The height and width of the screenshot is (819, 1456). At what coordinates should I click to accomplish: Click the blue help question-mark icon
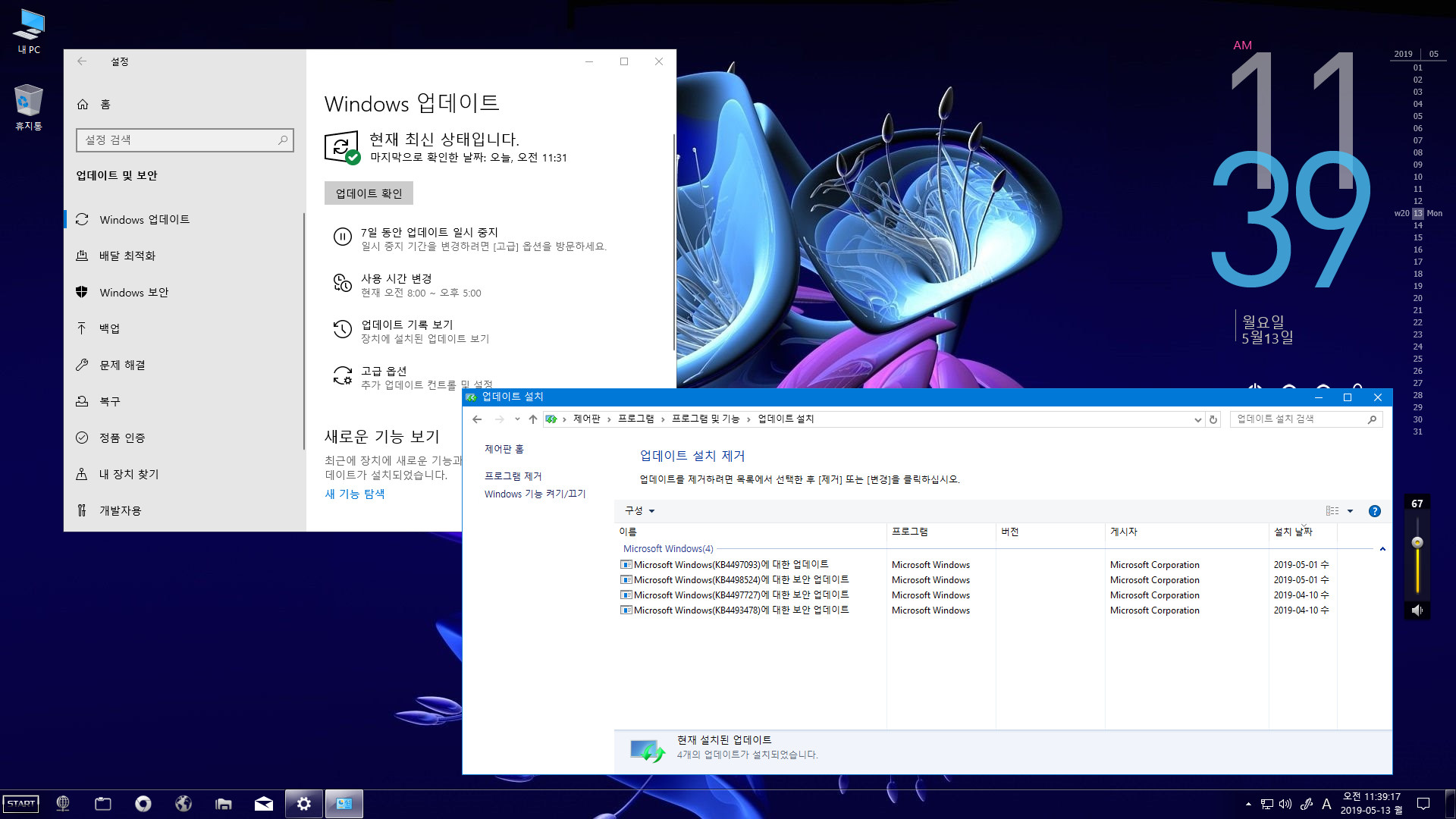click(x=1374, y=511)
